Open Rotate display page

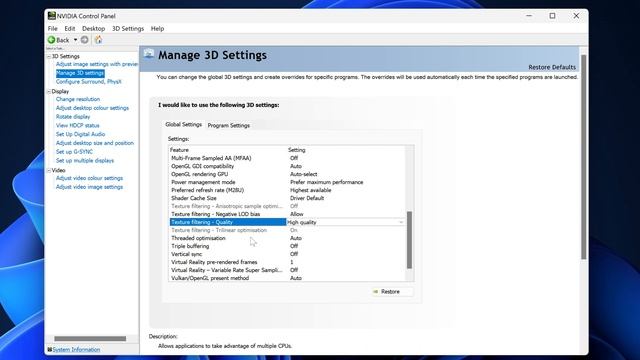coord(73,117)
